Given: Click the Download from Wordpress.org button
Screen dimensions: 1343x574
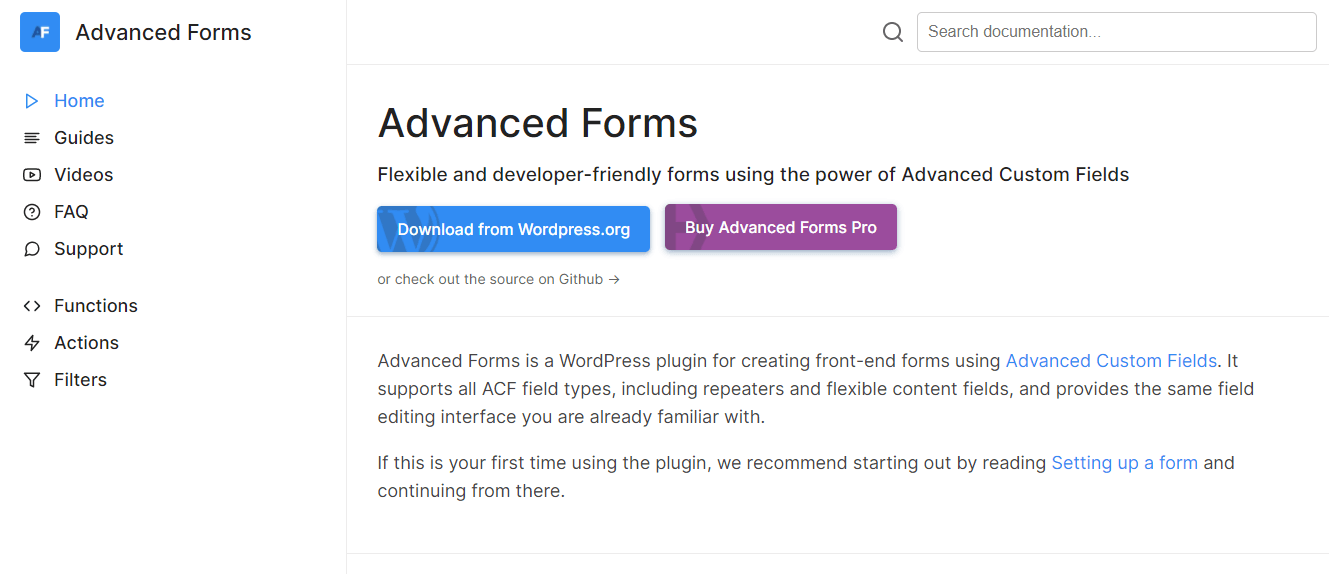Looking at the screenshot, I should (x=513, y=229).
